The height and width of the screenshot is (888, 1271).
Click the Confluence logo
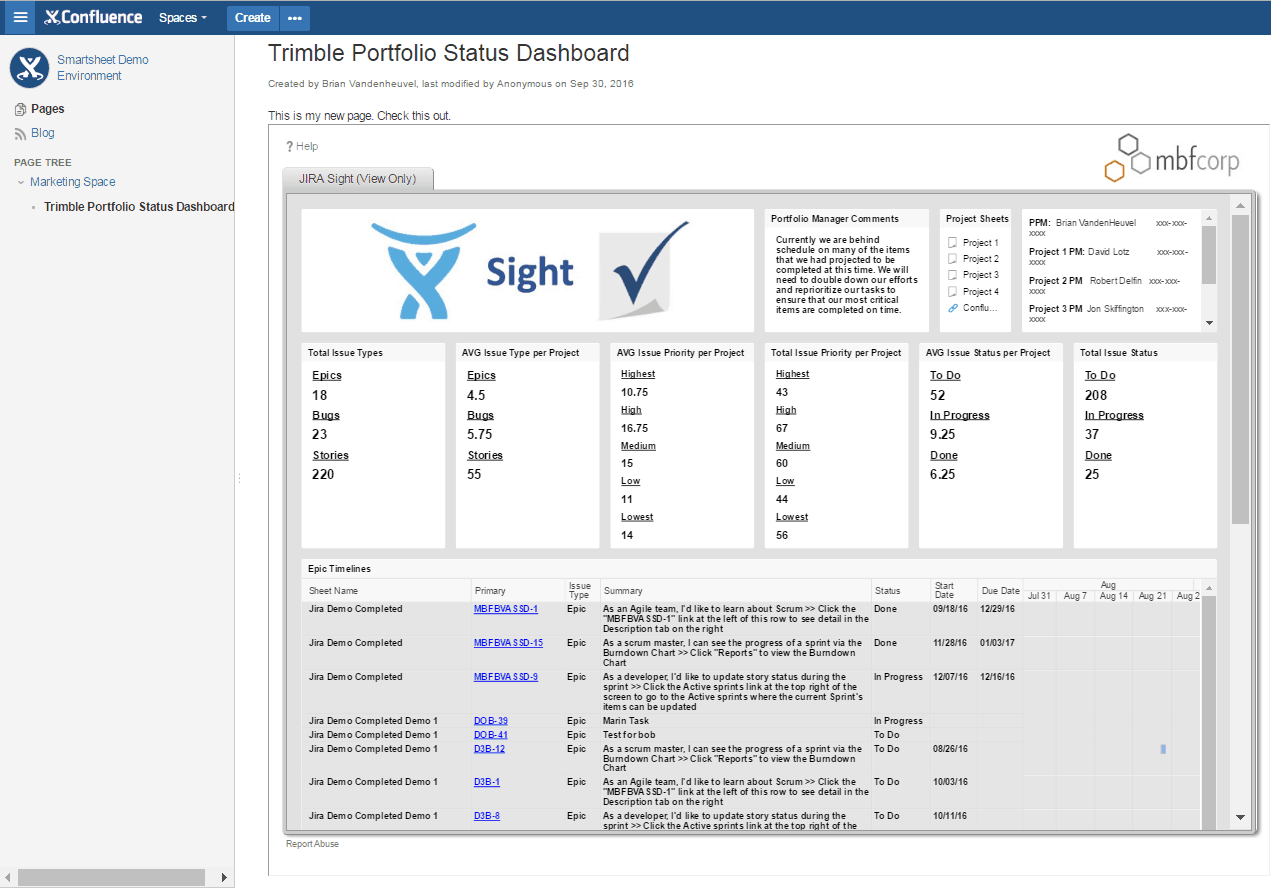[x=95, y=17]
